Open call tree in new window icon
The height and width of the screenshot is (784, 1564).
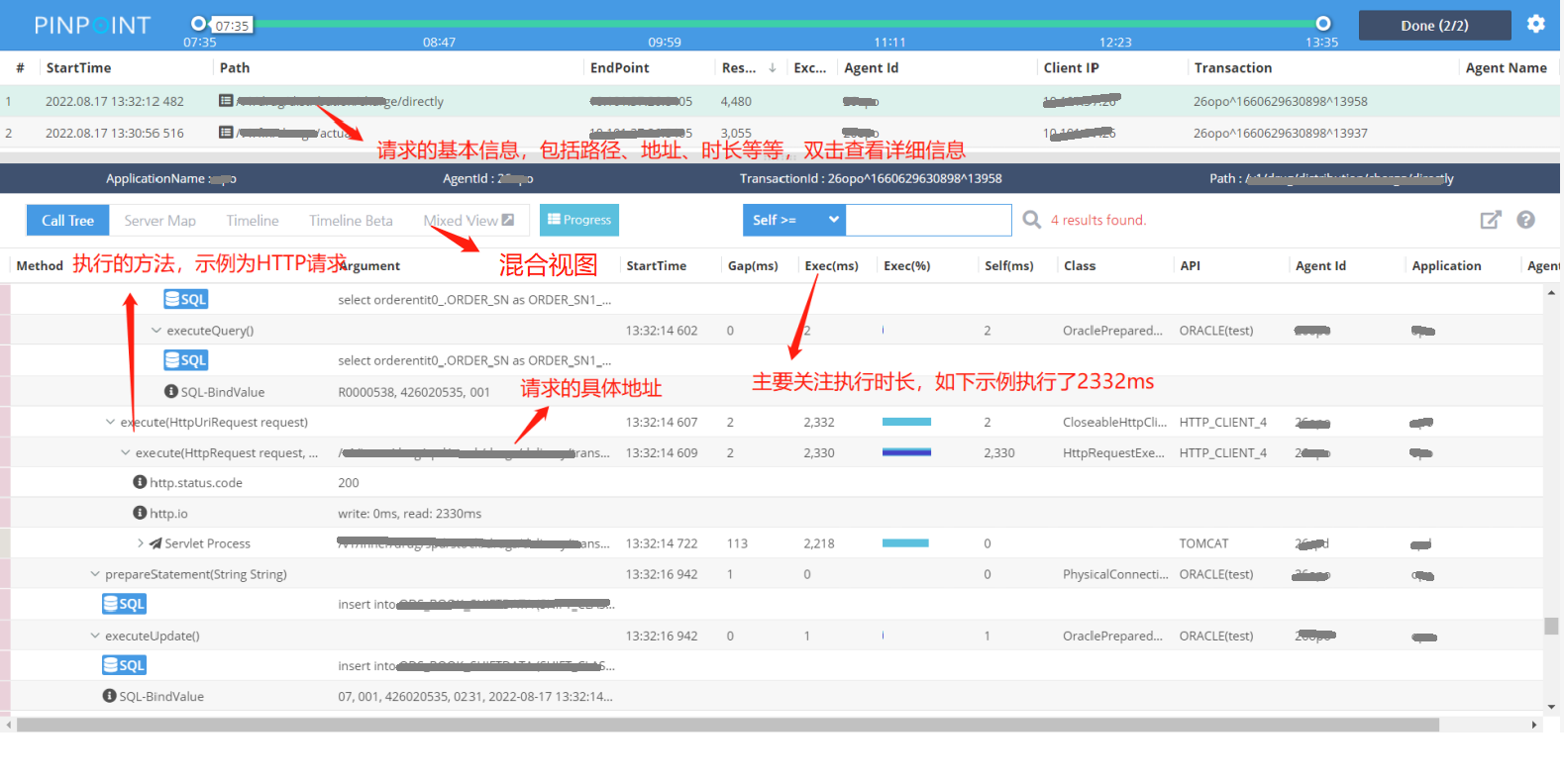(1491, 220)
